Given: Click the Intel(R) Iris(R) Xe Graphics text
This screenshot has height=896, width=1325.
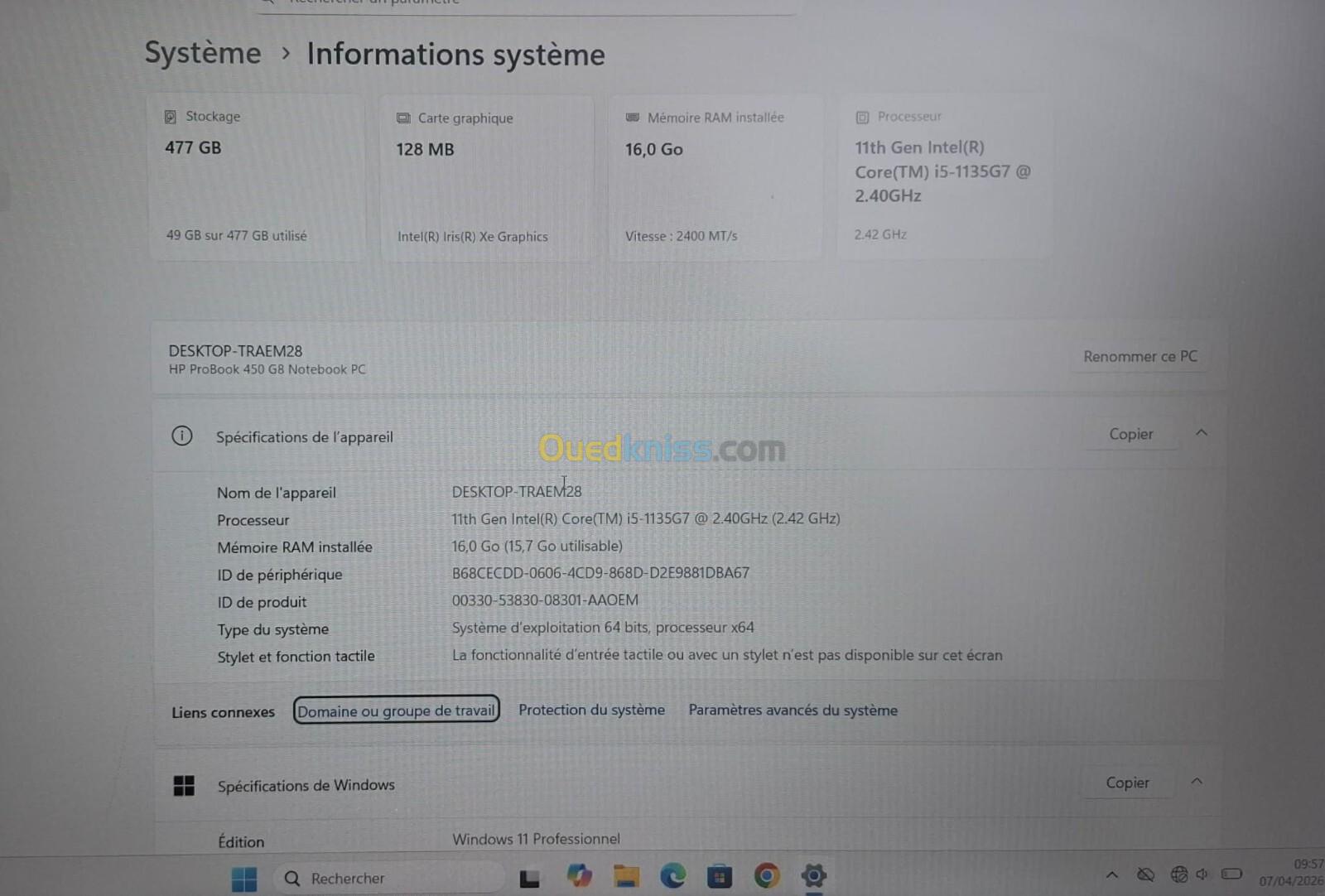Looking at the screenshot, I should 472,236.
